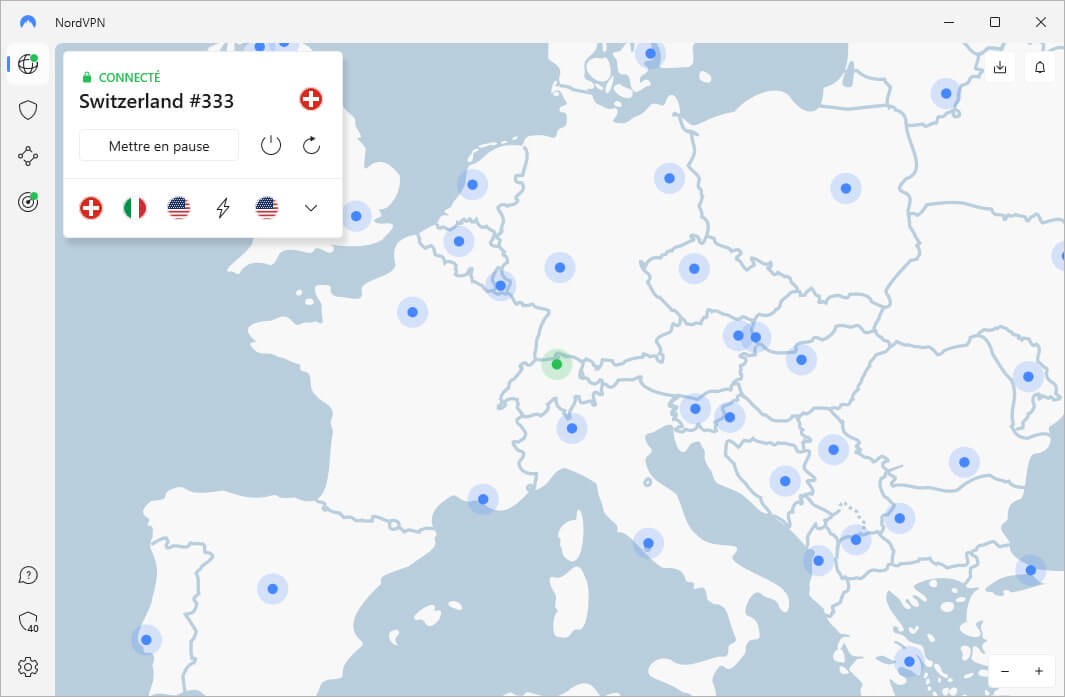Viewport: 1065px width, 697px height.
Task: Select the Marseille server dot on coast
Action: click(x=483, y=499)
